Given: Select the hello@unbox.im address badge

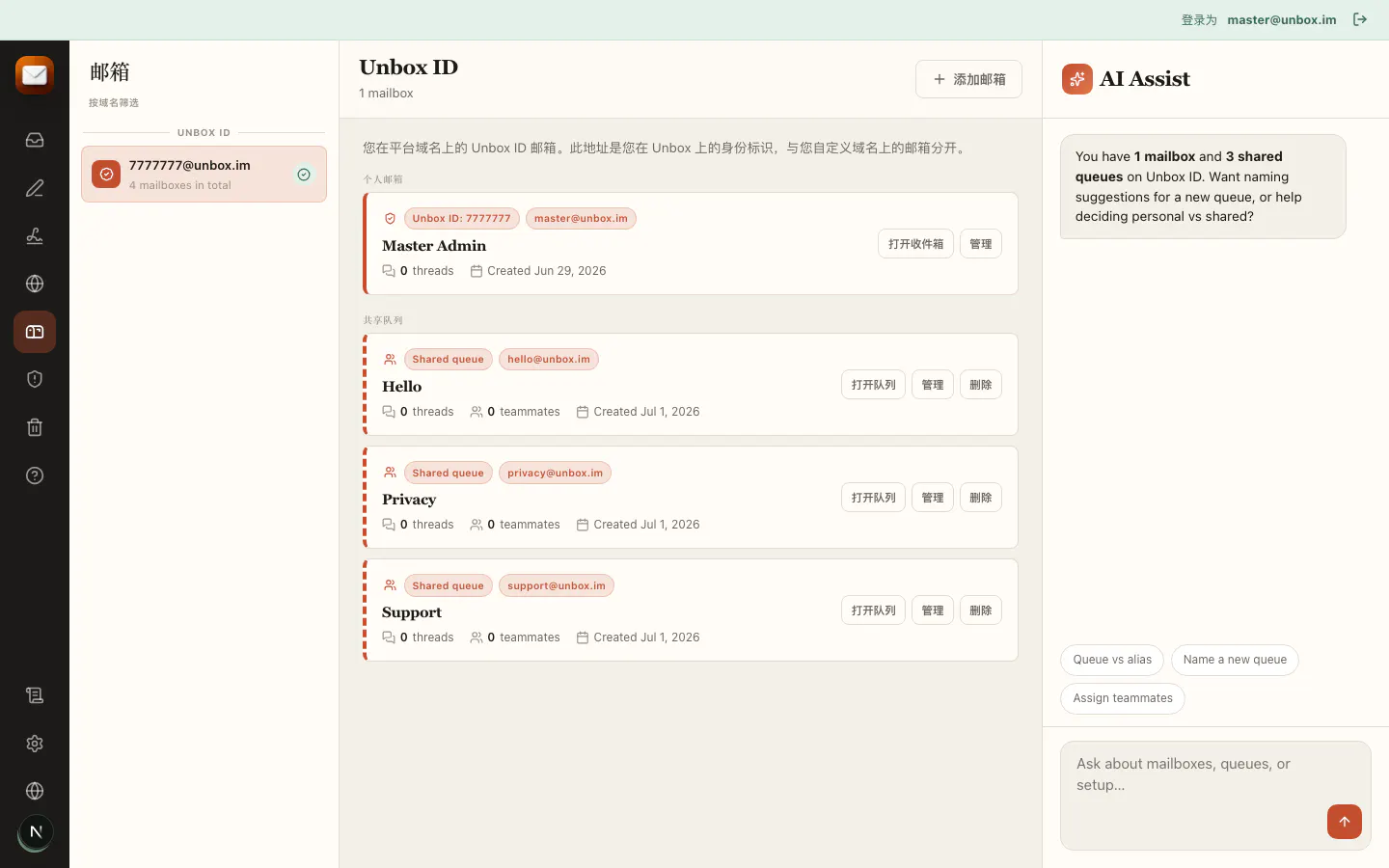Looking at the screenshot, I should coord(549,360).
